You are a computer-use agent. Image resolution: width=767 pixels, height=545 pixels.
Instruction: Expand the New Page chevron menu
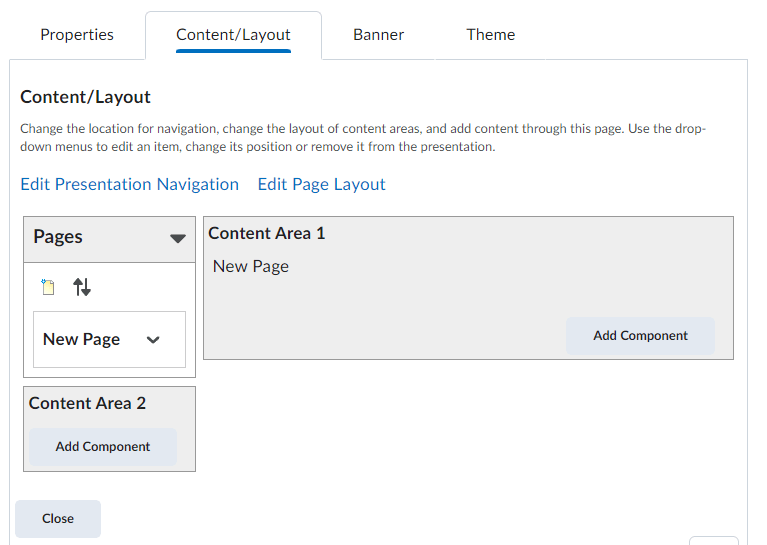(x=153, y=340)
